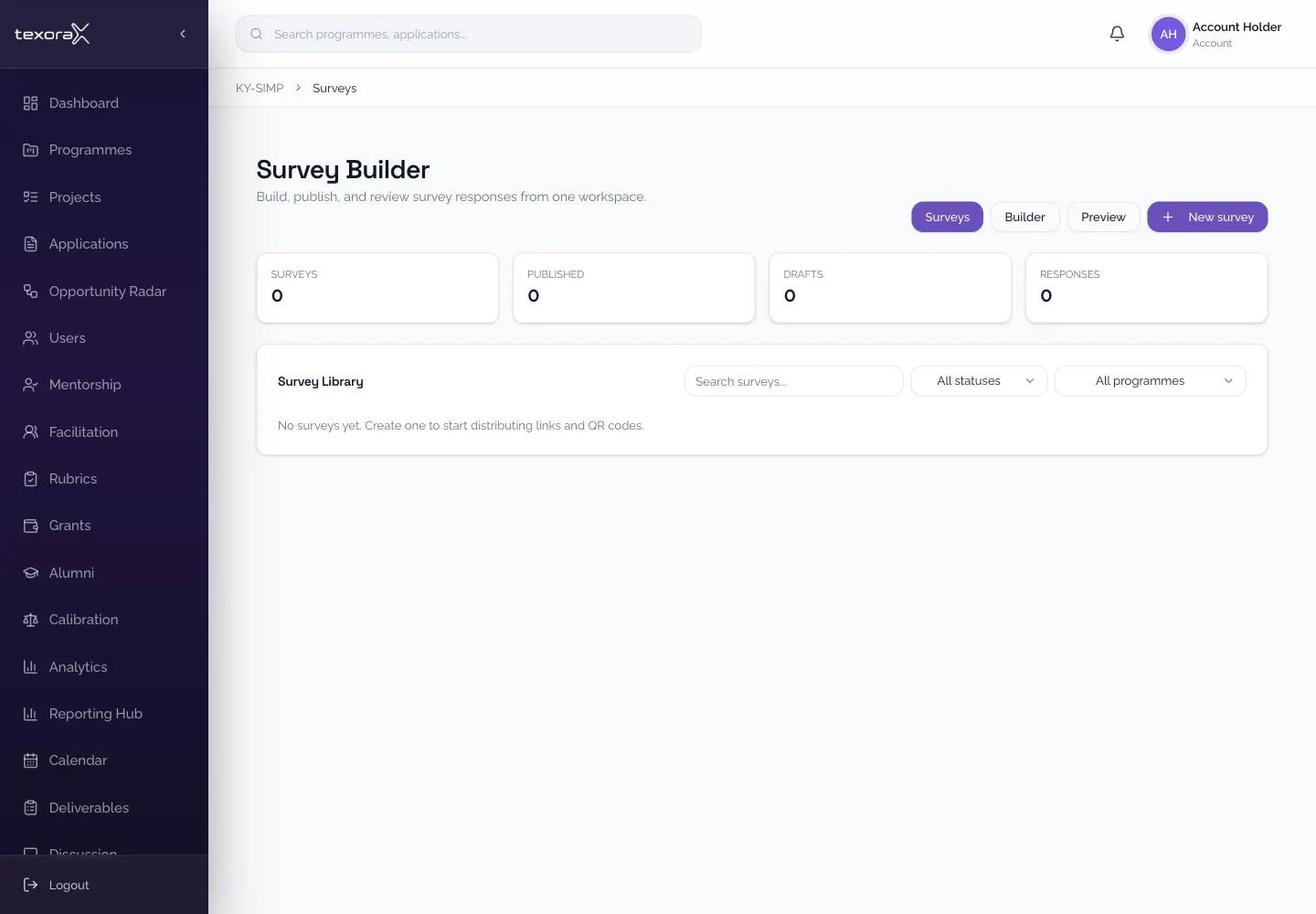
Task: Click the global search programmes field
Action: pos(469,34)
